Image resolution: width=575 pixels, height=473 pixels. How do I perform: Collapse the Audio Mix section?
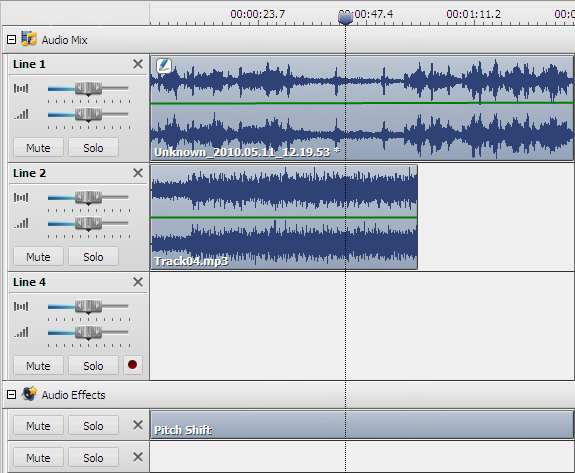[x=11, y=40]
